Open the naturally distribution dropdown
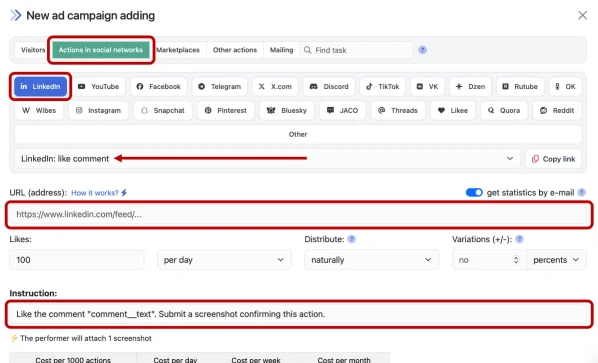The height and width of the screenshot is (363, 598). (x=371, y=260)
